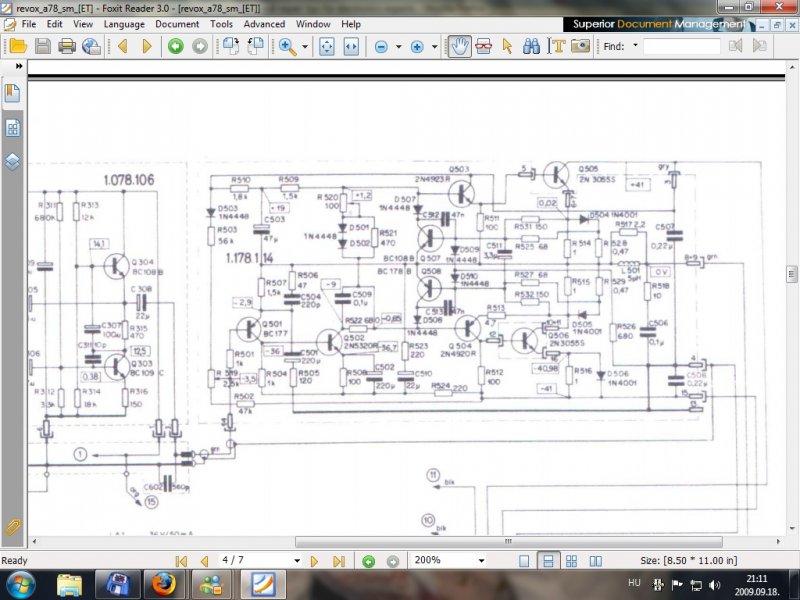Open the Layers side panel
This screenshot has height=600, width=800.
(12, 162)
